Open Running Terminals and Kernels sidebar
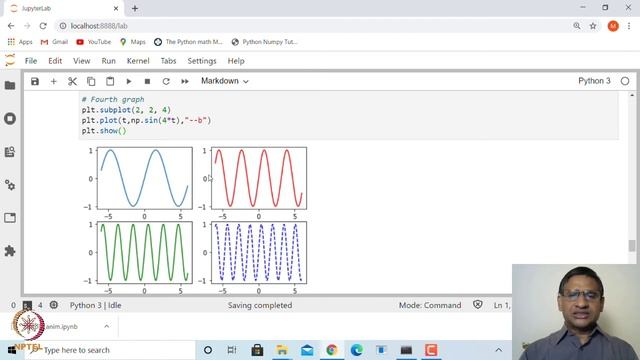Image resolution: width=640 pixels, height=360 pixels. coord(10,119)
